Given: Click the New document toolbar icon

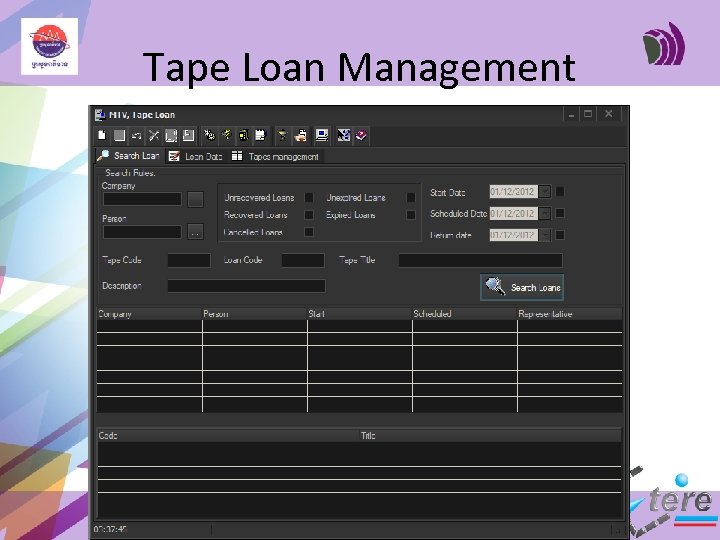Looking at the screenshot, I should [102, 135].
